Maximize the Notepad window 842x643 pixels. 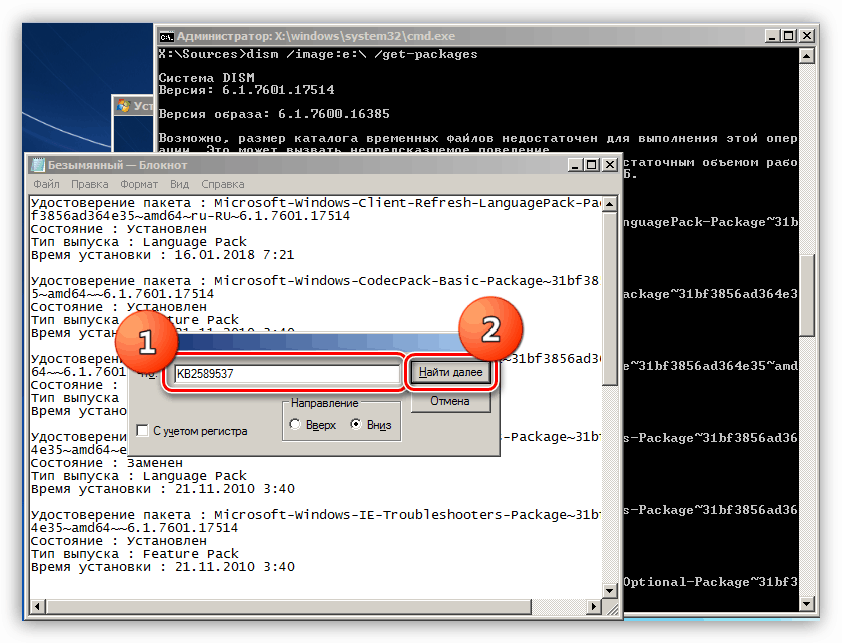(592, 165)
